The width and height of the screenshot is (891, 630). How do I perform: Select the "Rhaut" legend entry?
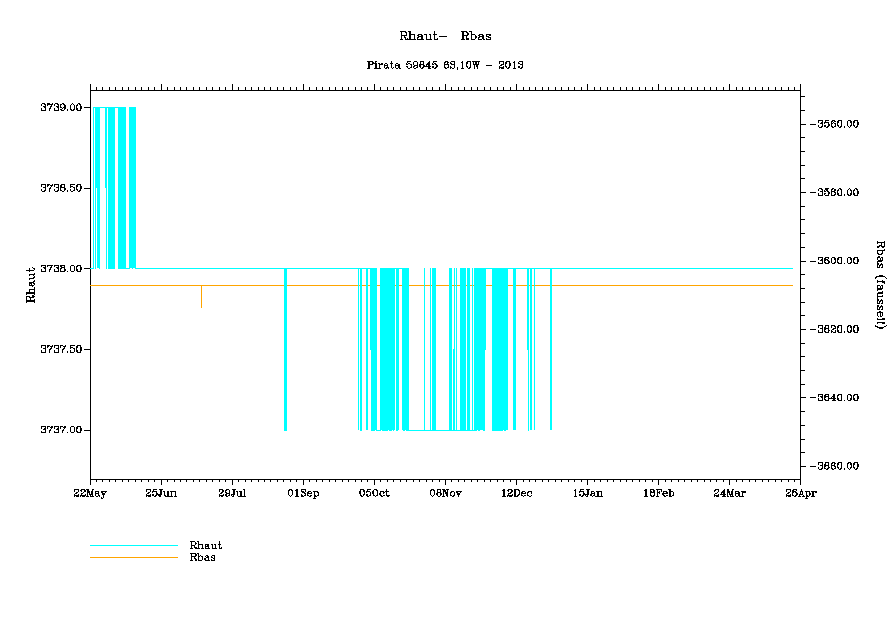(206, 545)
